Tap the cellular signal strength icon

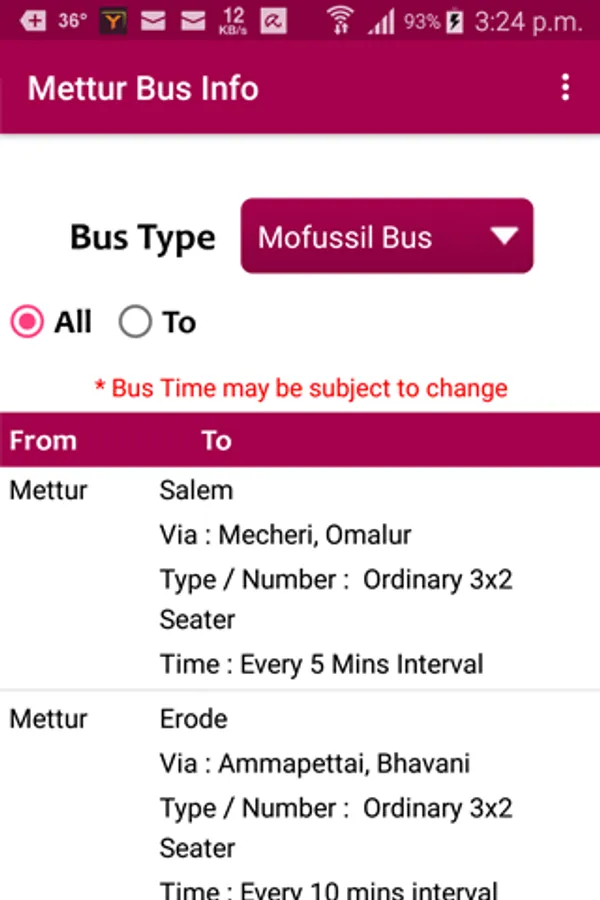click(x=381, y=21)
